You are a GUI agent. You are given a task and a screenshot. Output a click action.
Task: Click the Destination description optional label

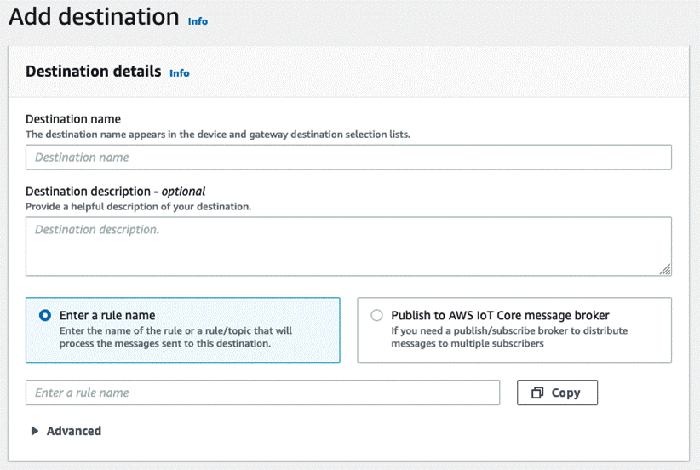(x=115, y=191)
